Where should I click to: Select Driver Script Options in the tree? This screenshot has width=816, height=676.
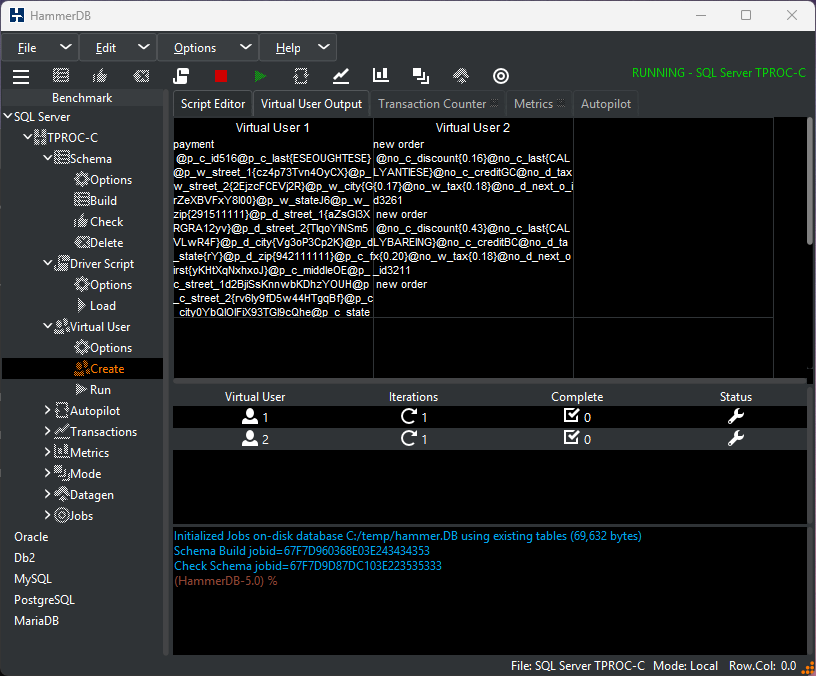click(103, 285)
